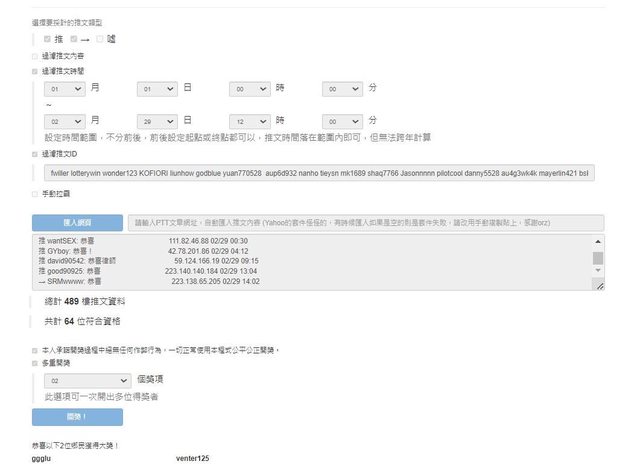Open the start month dropdown showing 01

(x=64, y=89)
